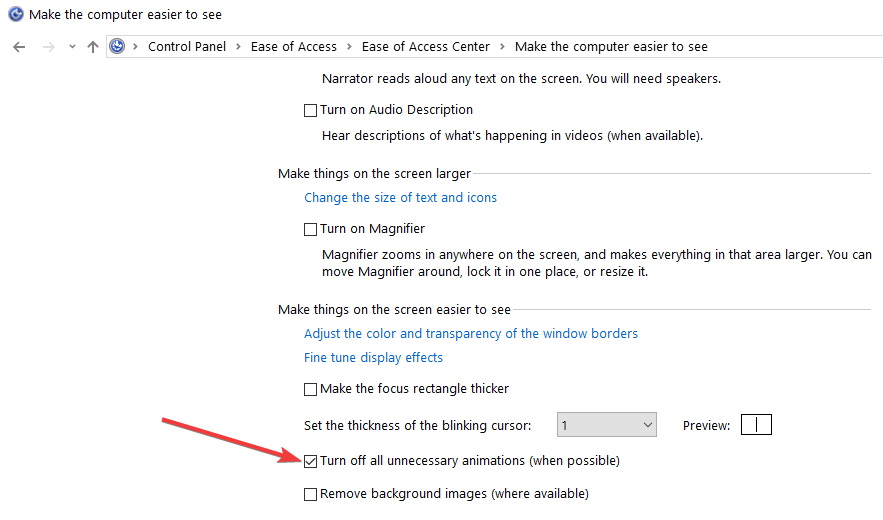Image resolution: width=883 pixels, height=520 pixels.
Task: Open the recent locations dropdown chevron
Action: point(72,47)
